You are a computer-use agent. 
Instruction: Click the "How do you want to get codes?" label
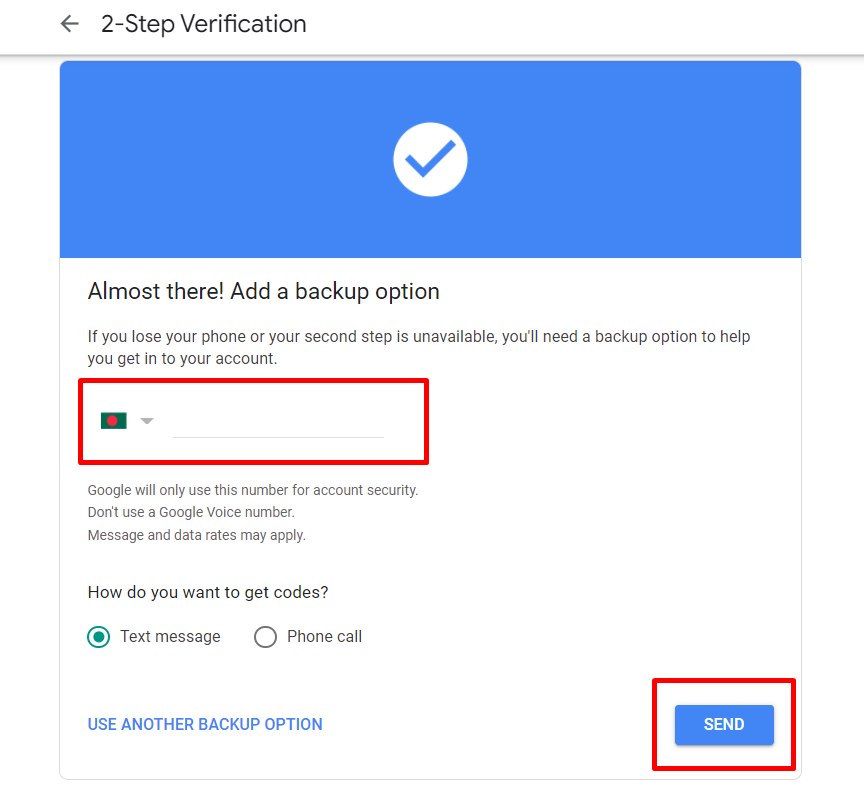[x=208, y=592]
